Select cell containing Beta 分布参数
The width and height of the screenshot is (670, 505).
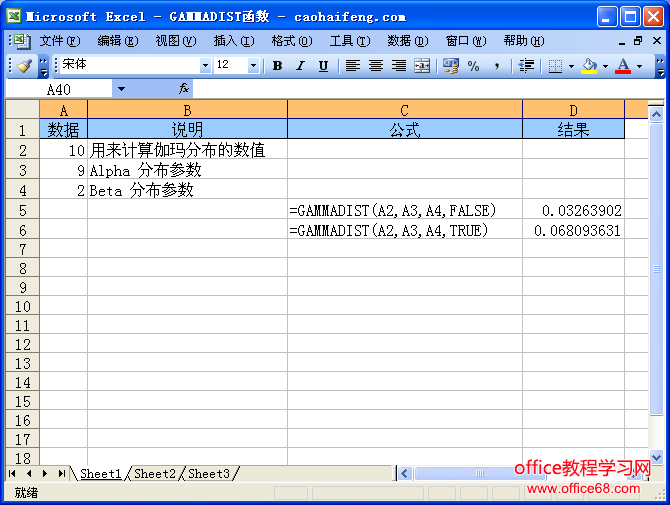(188, 190)
